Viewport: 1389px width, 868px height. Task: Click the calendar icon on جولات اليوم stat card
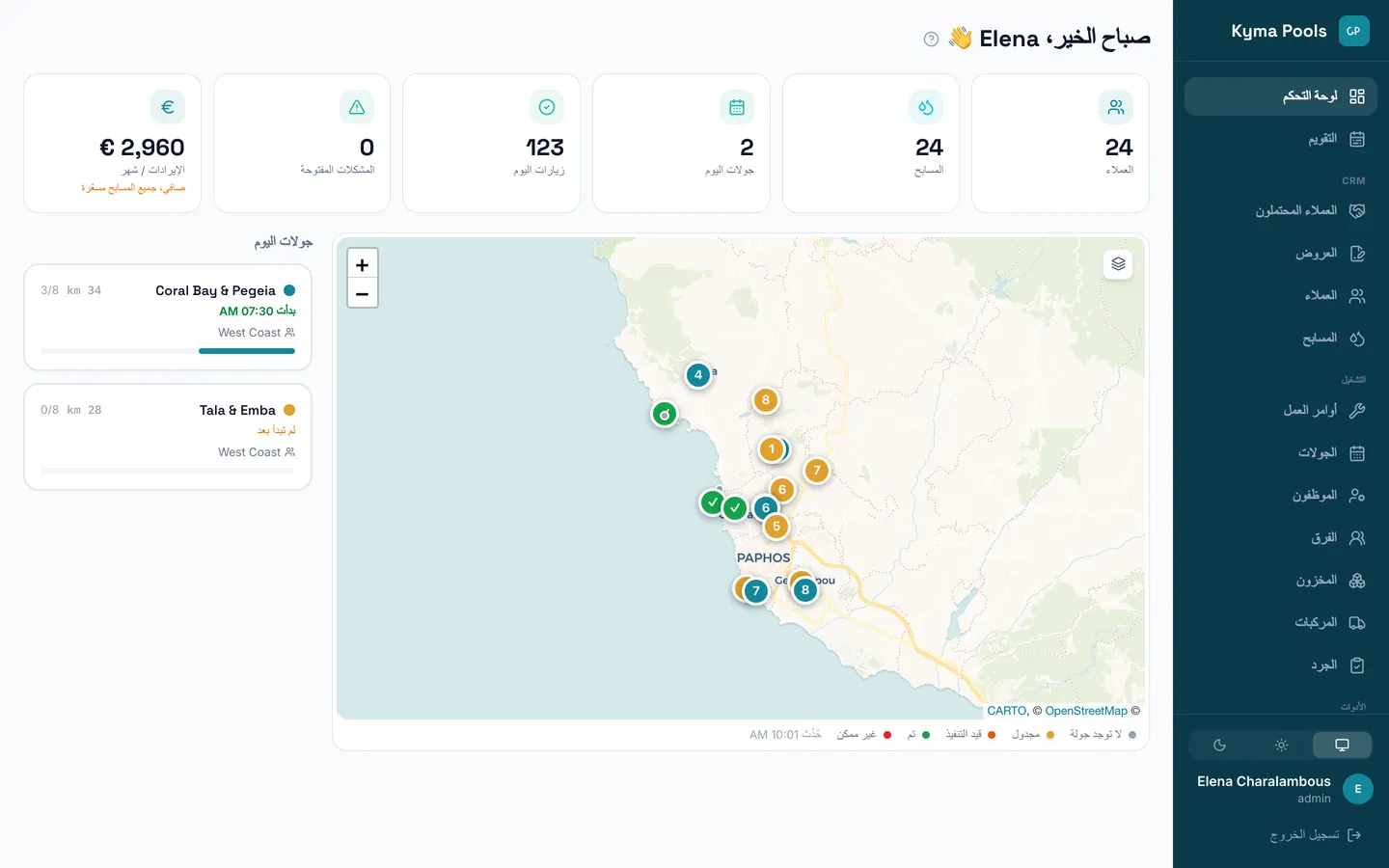tap(737, 107)
